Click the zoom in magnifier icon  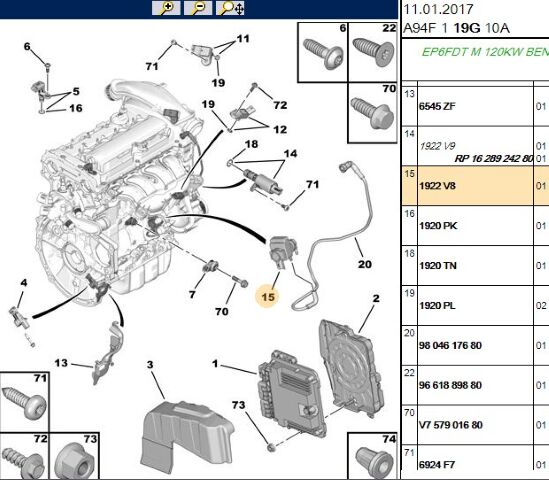coord(166,8)
